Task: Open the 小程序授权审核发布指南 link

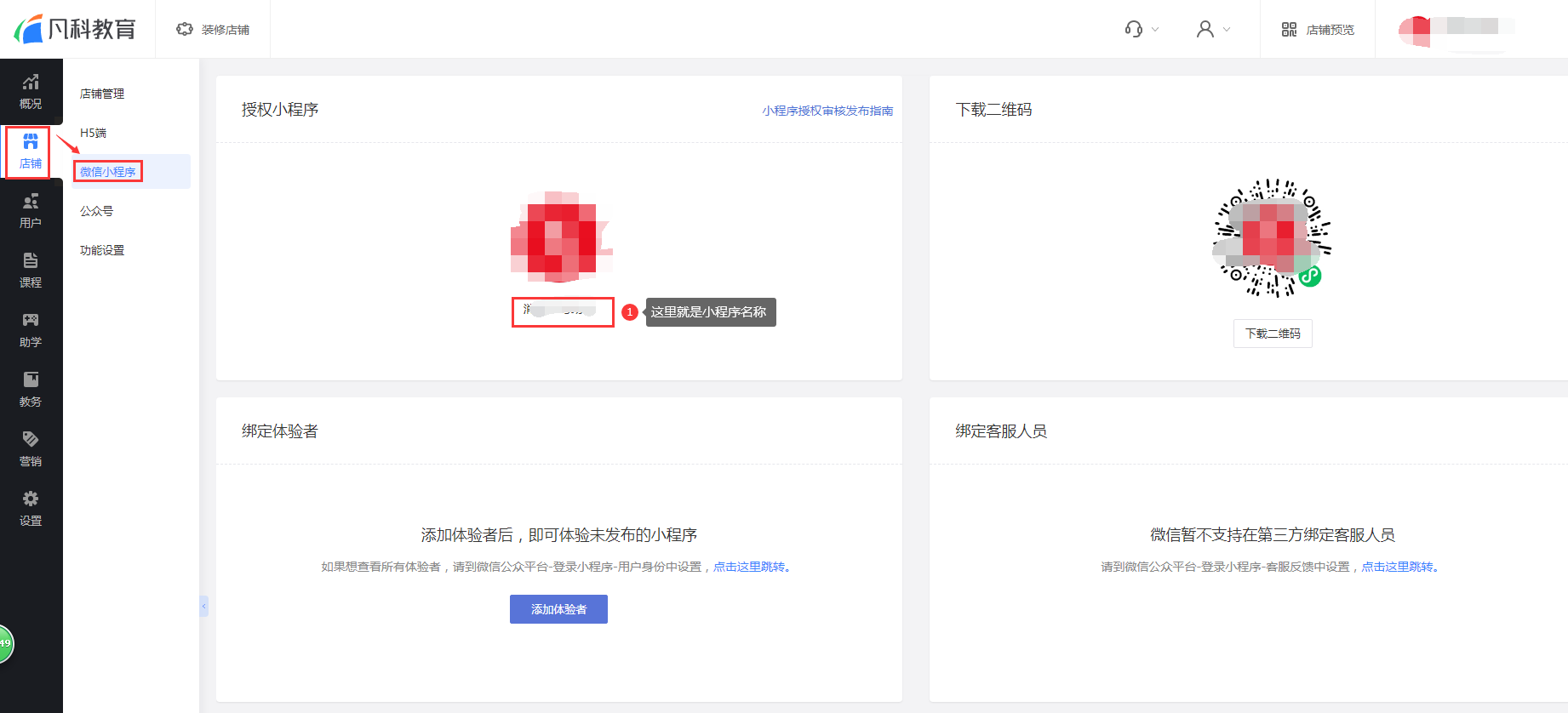Action: 827,111
